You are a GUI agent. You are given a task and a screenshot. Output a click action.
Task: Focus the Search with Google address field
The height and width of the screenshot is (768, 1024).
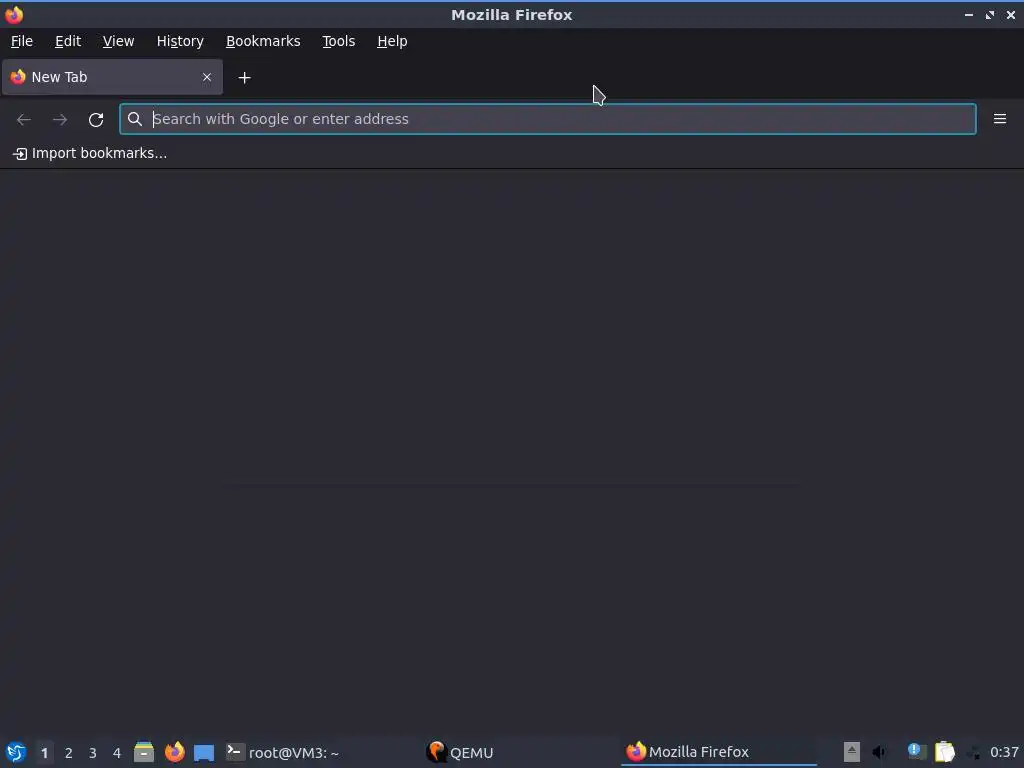(x=547, y=119)
